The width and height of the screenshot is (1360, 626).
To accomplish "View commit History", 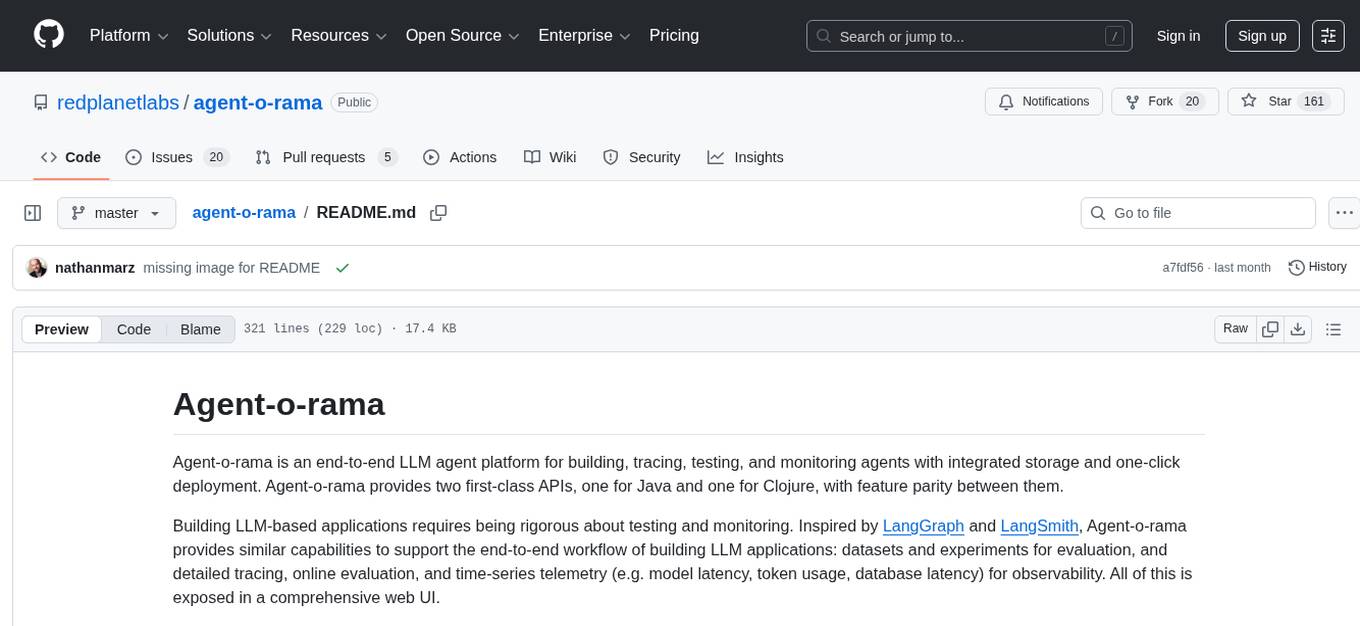I will [1317, 267].
